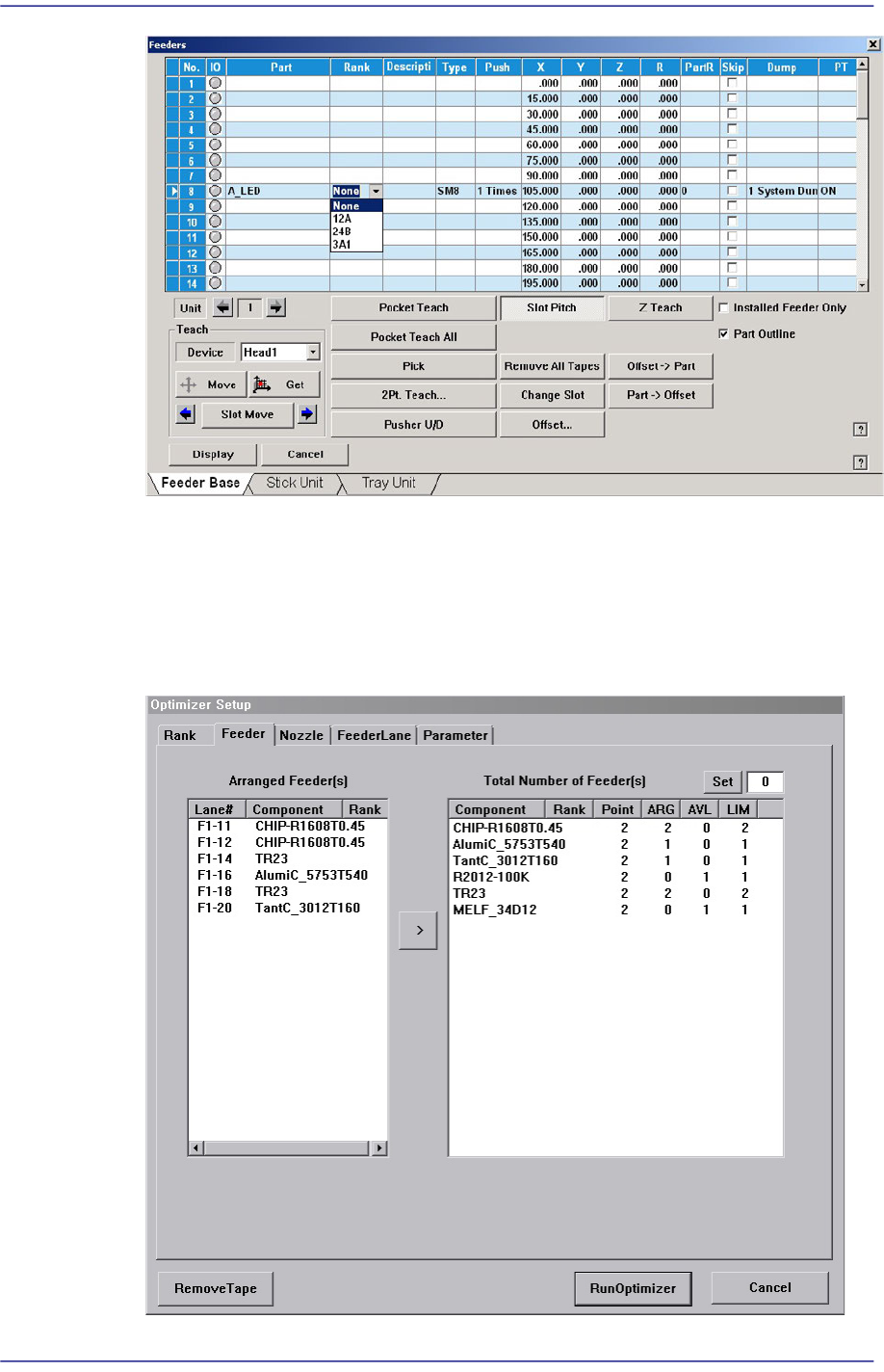Click Cancel in the Optimizer Setup dialog
Screen dimensions: 884x1372
[770, 1288]
